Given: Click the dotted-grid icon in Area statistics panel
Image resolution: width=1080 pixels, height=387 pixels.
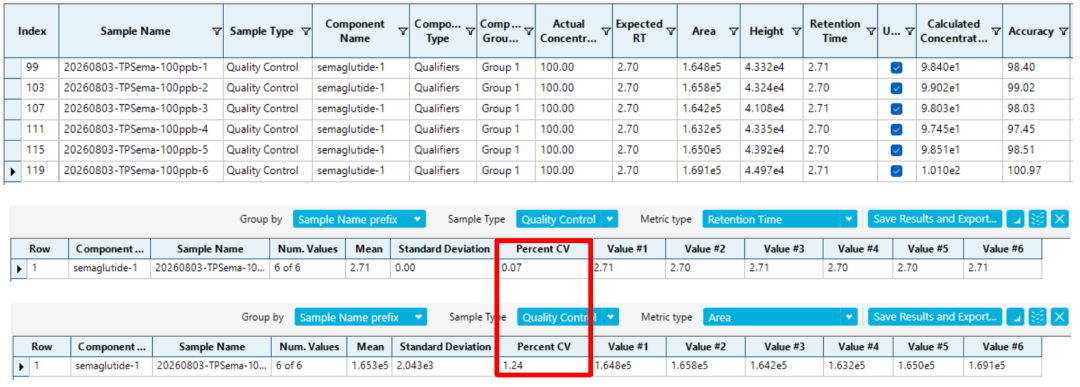Looking at the screenshot, I should tap(1037, 317).
